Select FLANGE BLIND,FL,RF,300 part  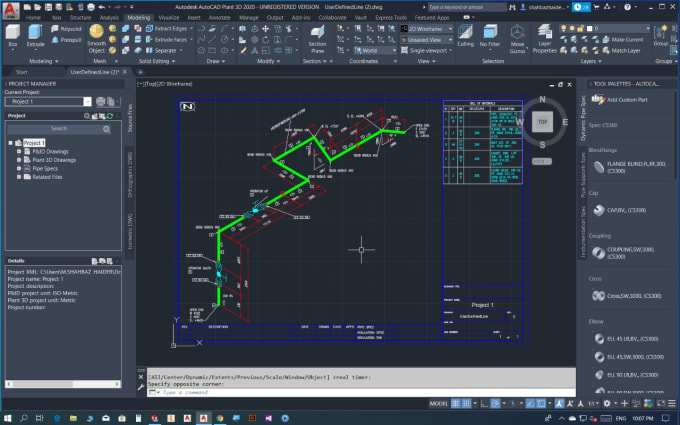(x=632, y=167)
